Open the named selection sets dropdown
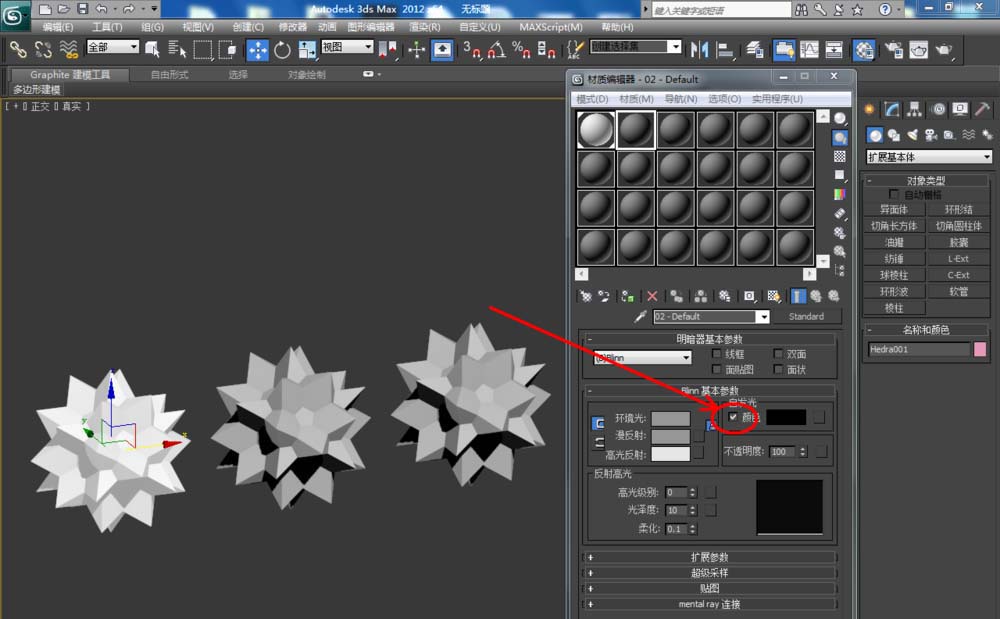 point(636,47)
